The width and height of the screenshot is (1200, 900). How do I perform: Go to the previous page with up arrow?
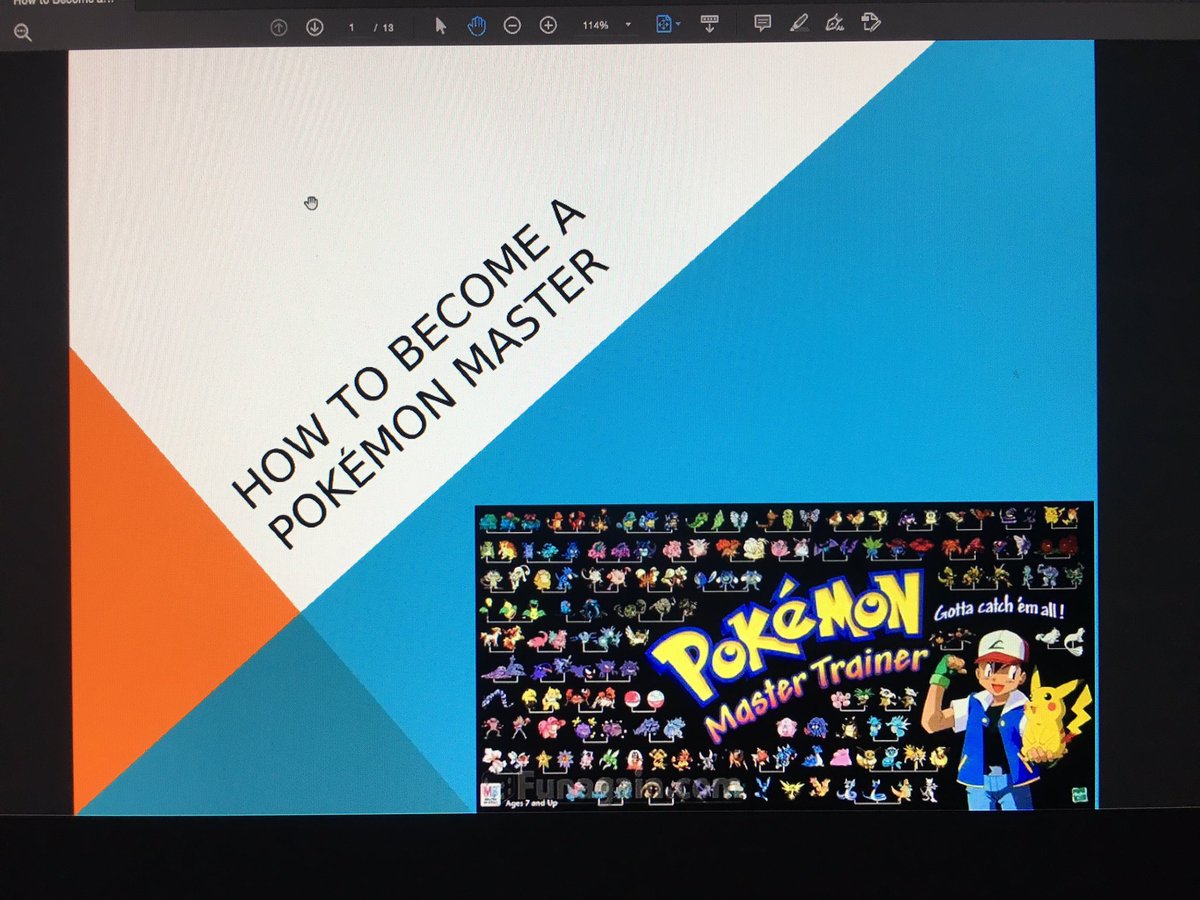tap(279, 27)
